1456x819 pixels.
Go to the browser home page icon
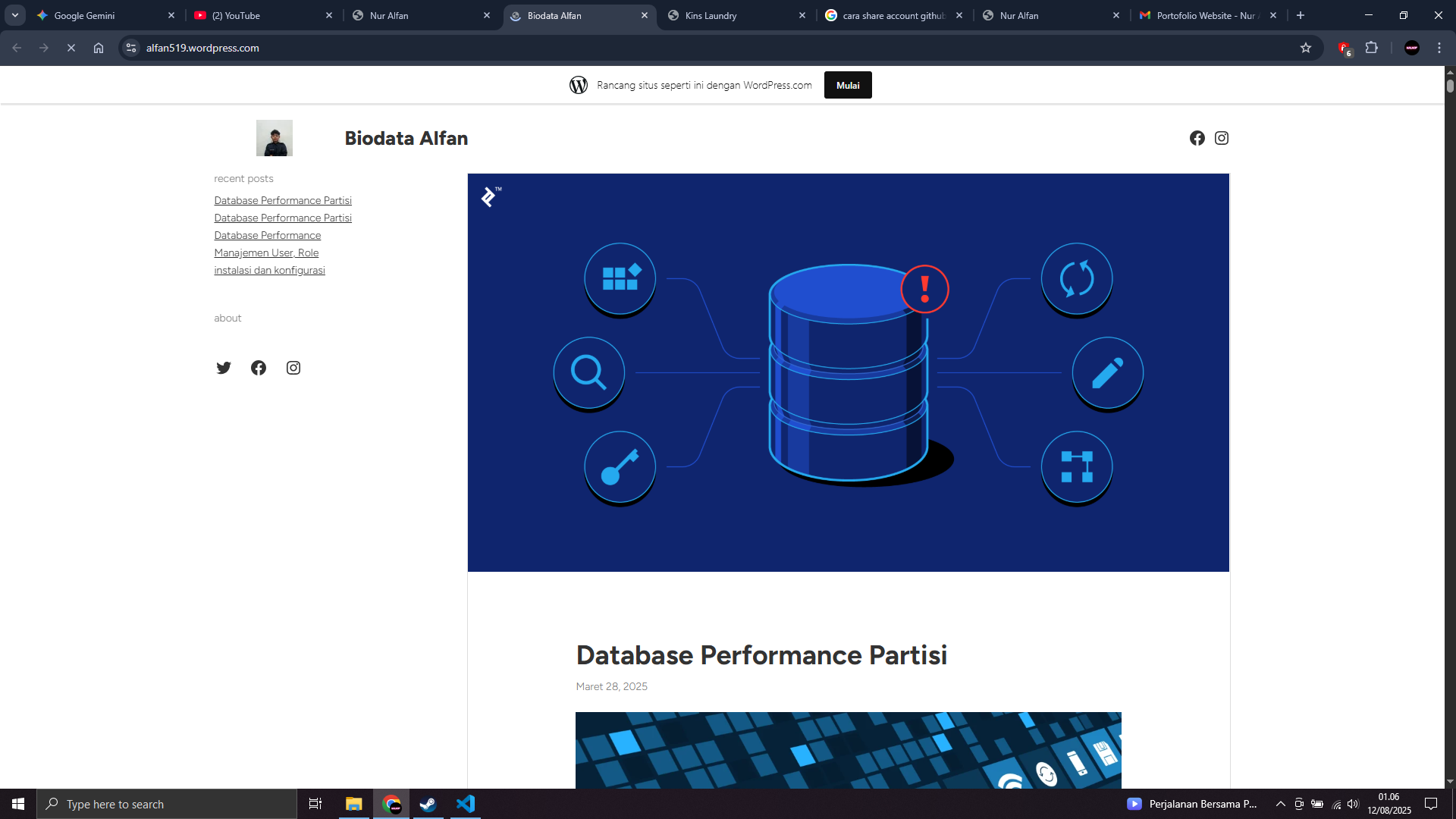[x=99, y=48]
